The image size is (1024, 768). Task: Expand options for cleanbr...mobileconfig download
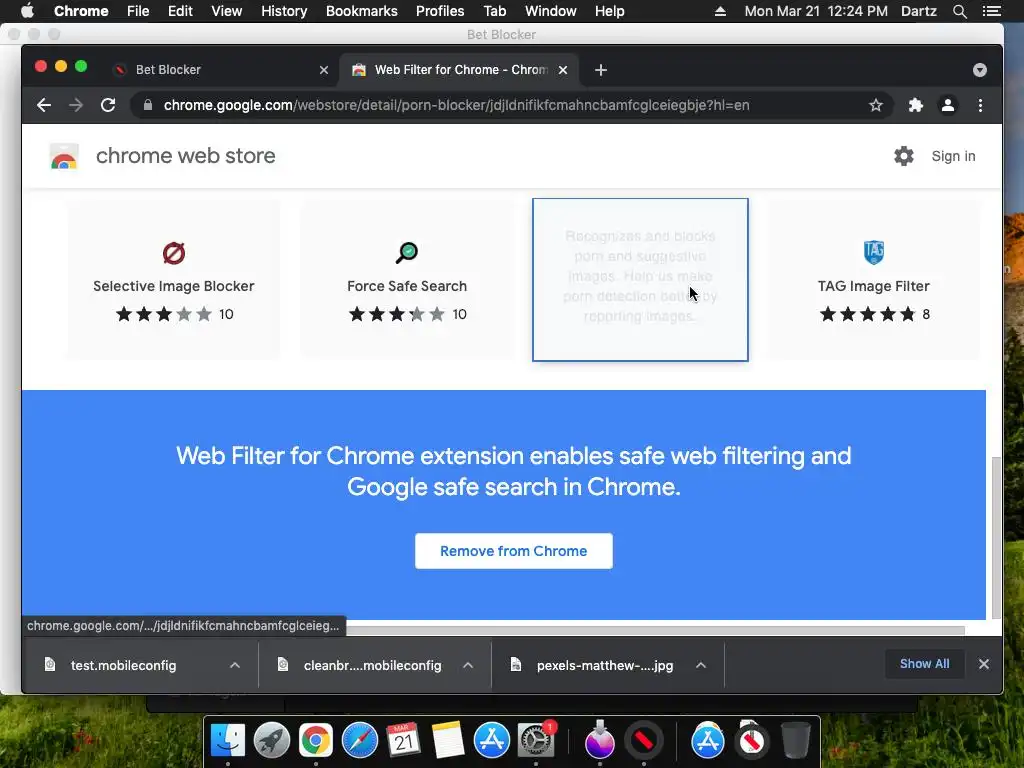(468, 665)
